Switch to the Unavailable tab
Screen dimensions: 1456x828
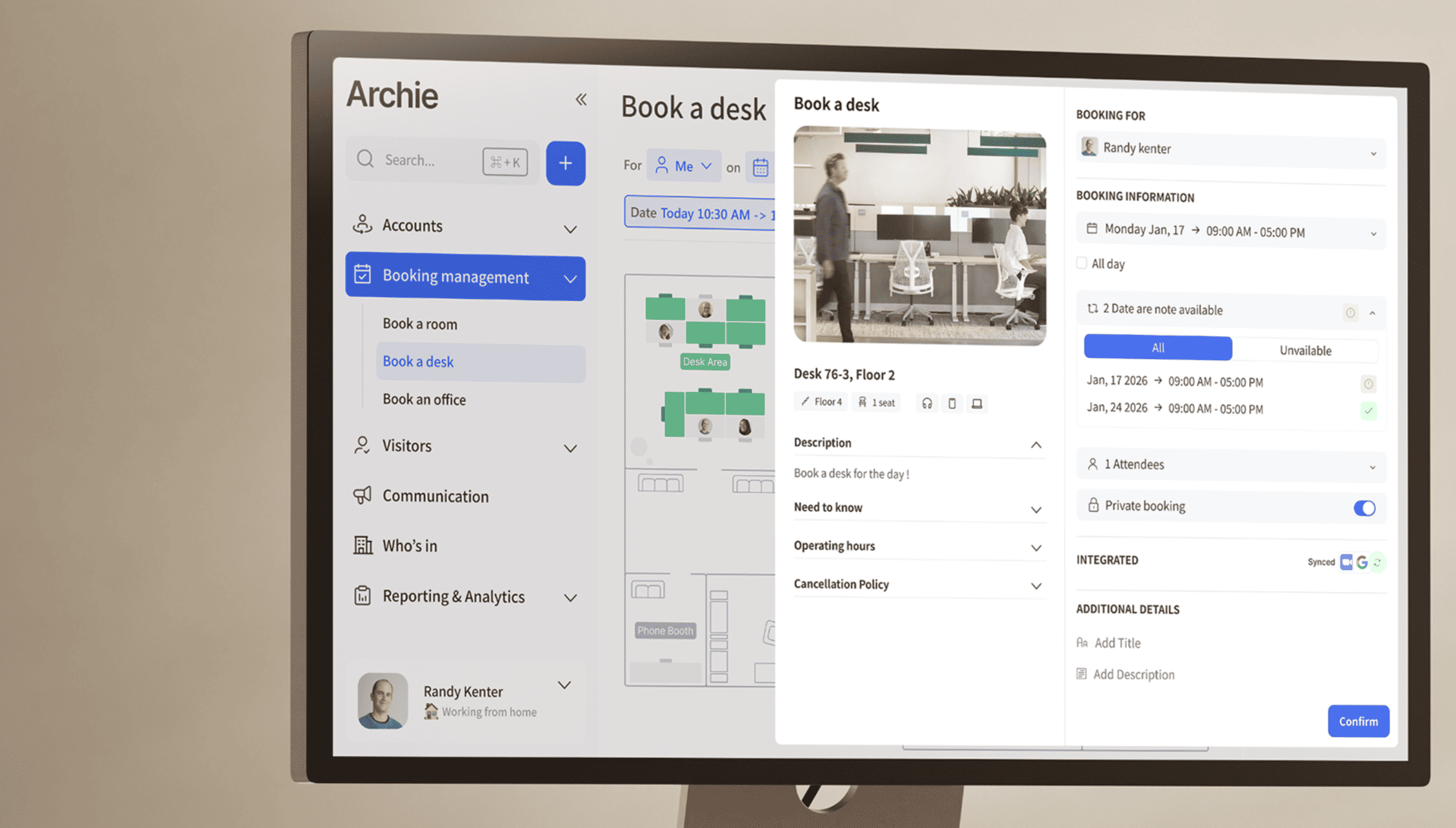tap(1305, 350)
